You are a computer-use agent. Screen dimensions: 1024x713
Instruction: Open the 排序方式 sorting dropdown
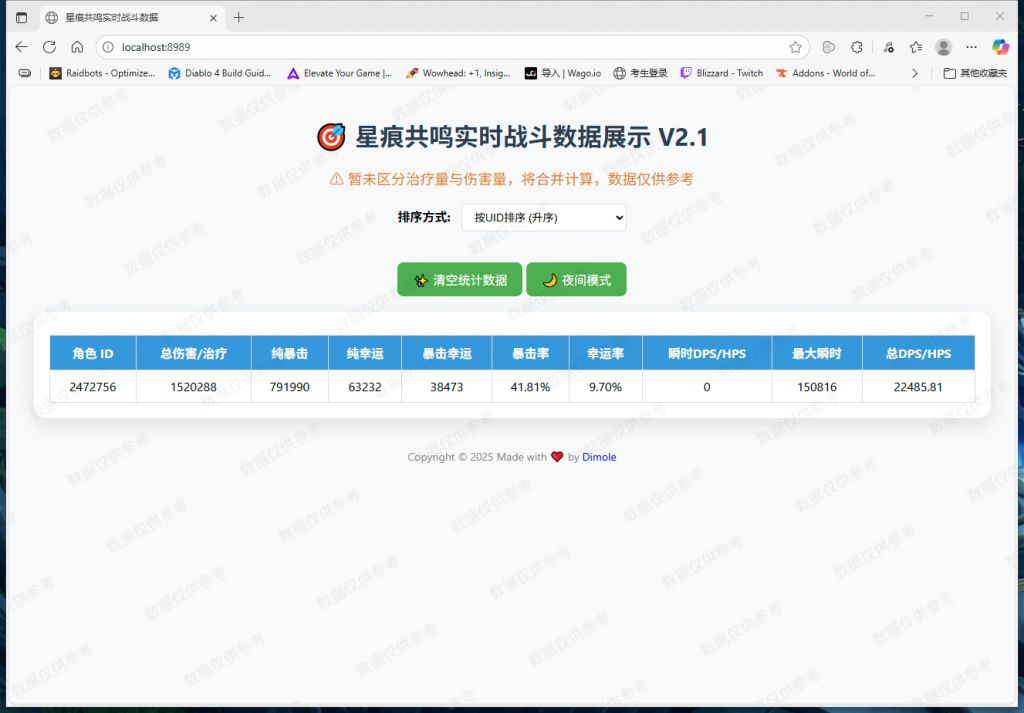tap(543, 217)
